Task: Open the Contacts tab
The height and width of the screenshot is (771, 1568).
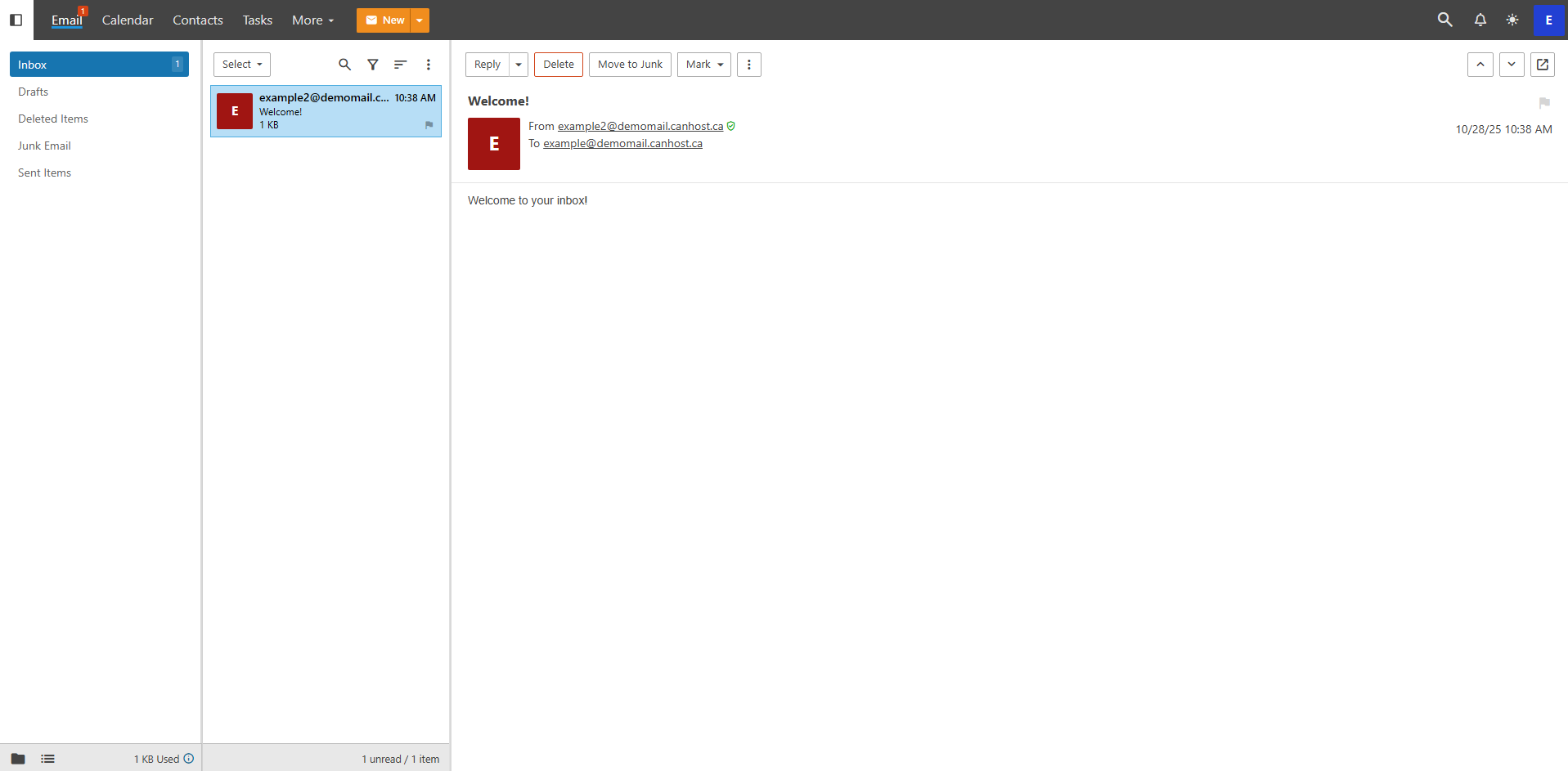Action: 197,20
